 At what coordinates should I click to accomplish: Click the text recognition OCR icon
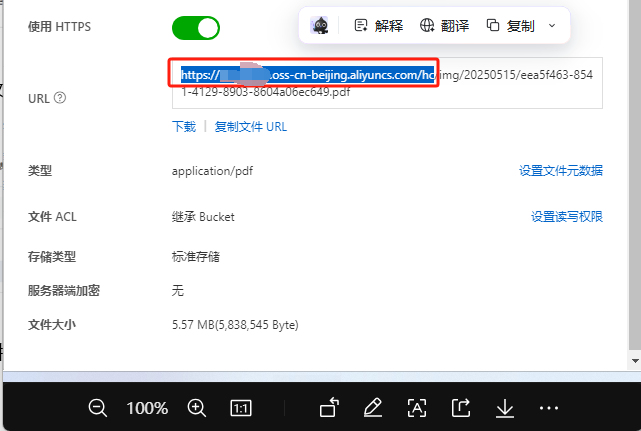(x=417, y=408)
